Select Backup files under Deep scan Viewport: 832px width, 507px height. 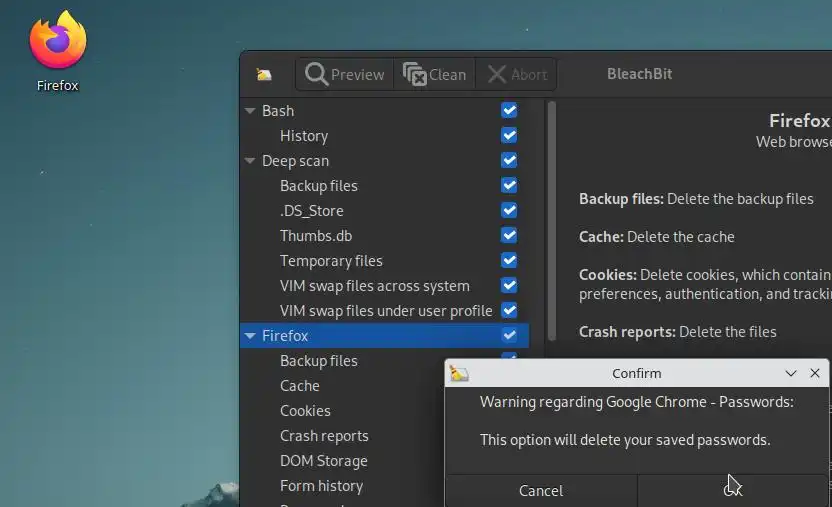(384, 186)
